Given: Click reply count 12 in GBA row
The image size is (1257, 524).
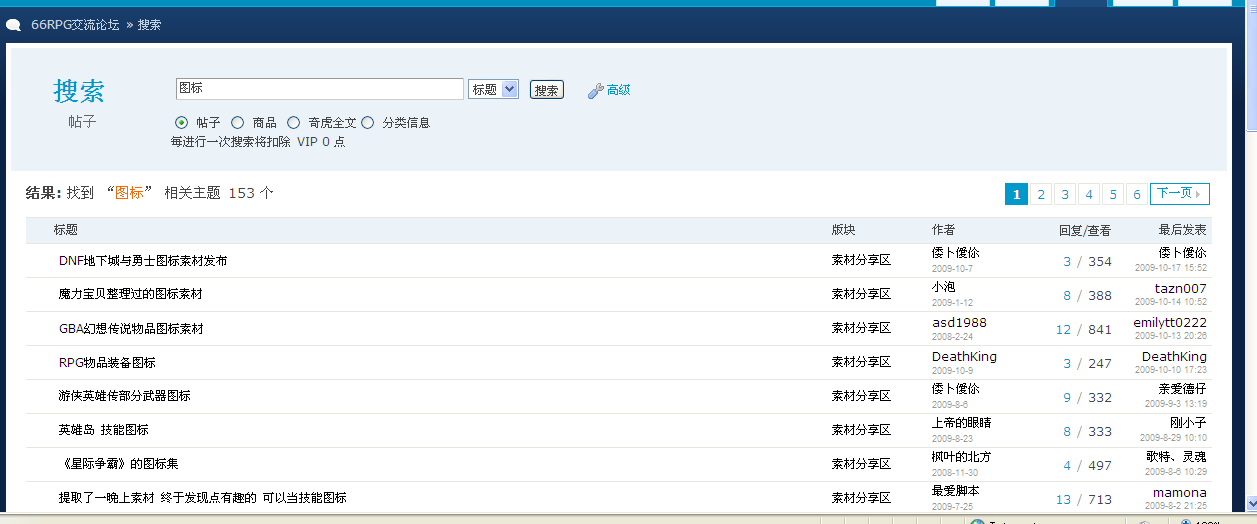Looking at the screenshot, I should click(1063, 329).
